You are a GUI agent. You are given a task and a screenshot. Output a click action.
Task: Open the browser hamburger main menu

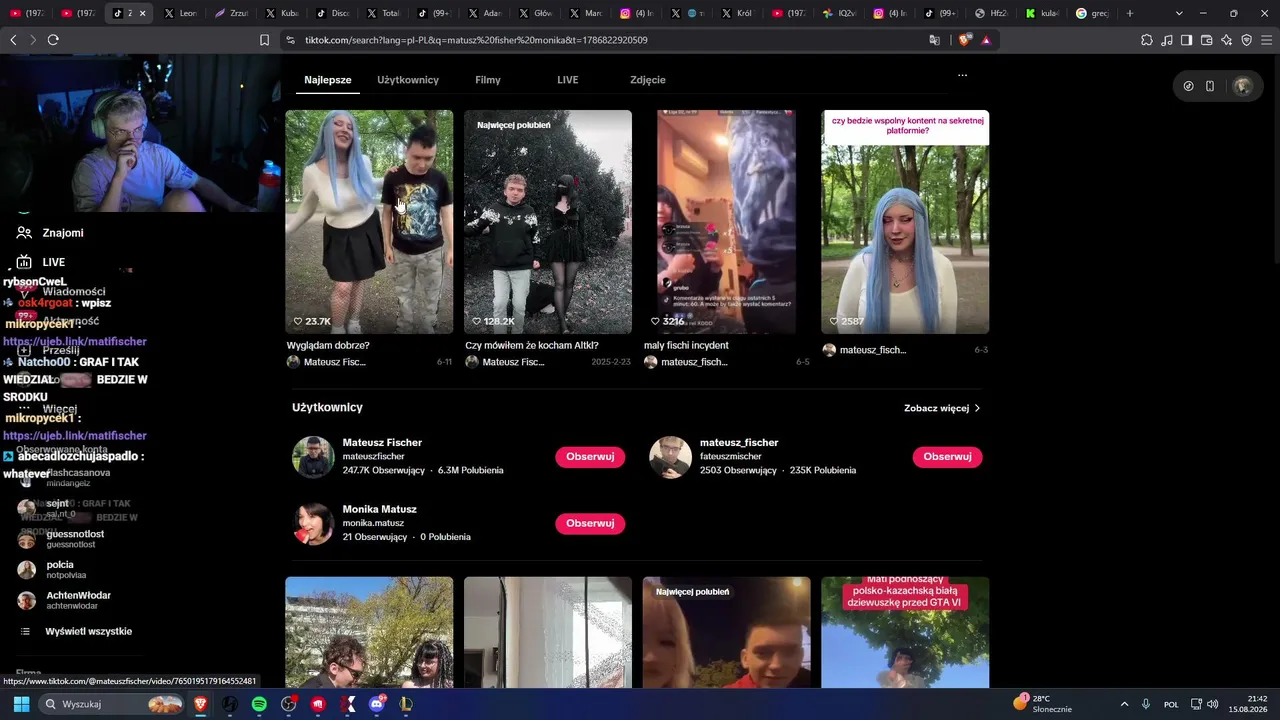(x=1266, y=40)
